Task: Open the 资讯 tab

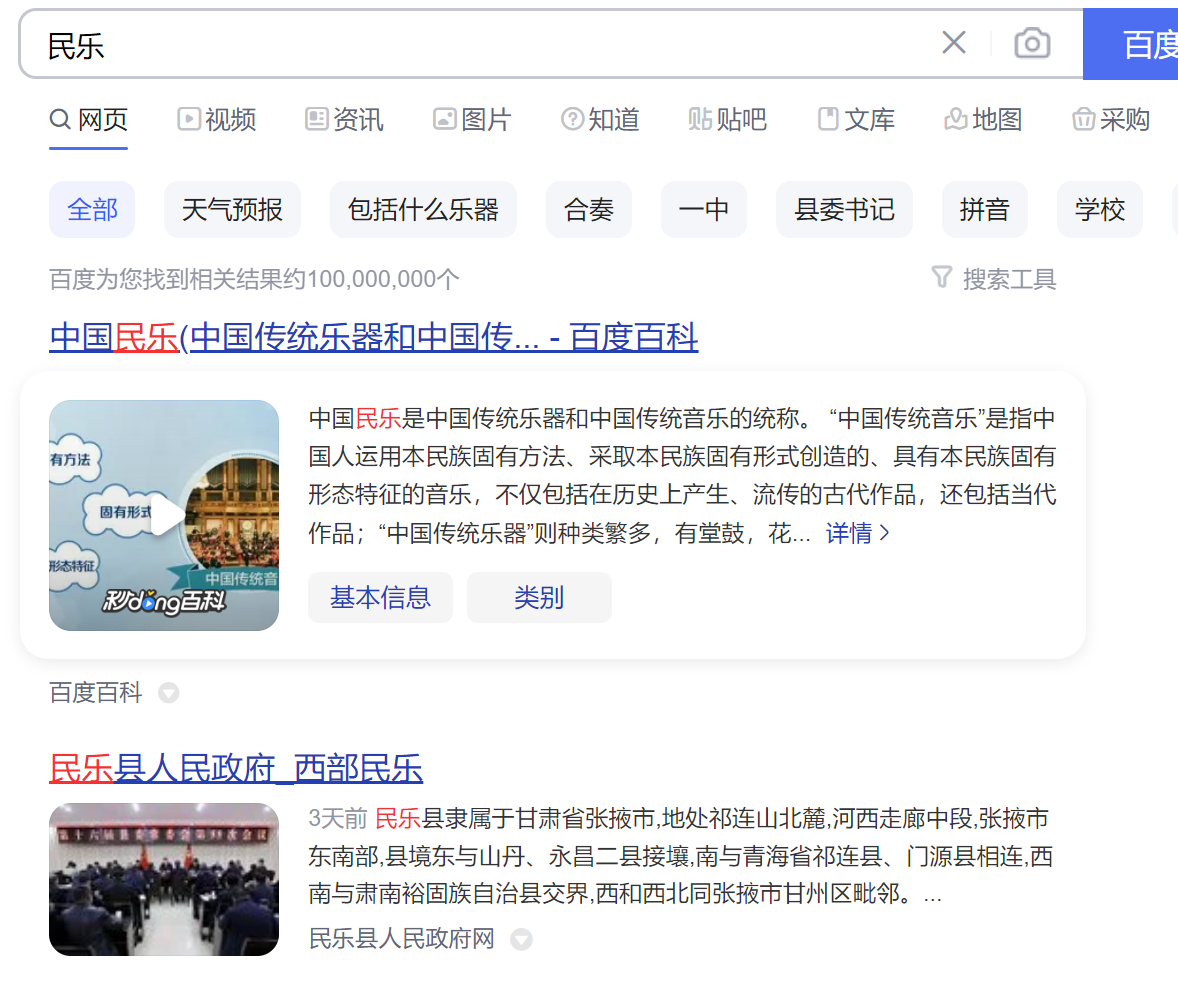Action: click(344, 119)
